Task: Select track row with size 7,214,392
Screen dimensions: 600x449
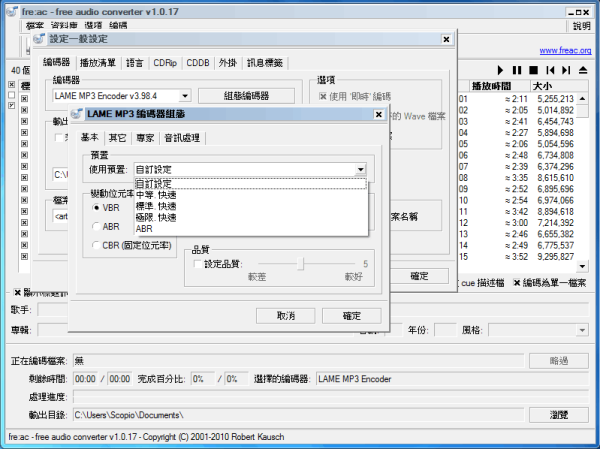Action: click(517, 223)
